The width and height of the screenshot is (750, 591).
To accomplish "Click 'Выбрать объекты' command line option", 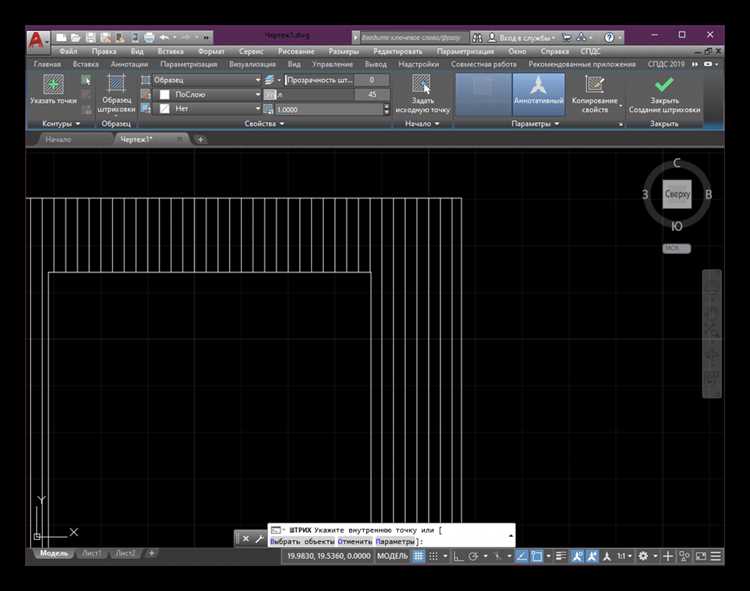I will coord(301,541).
